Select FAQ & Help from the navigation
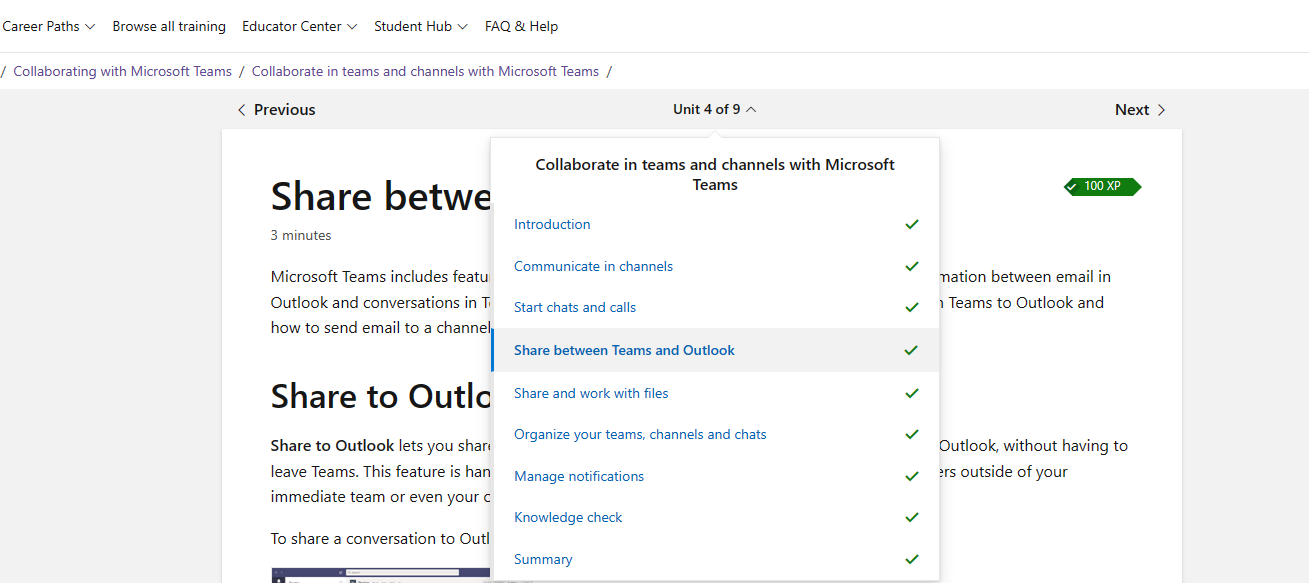 [x=521, y=26]
